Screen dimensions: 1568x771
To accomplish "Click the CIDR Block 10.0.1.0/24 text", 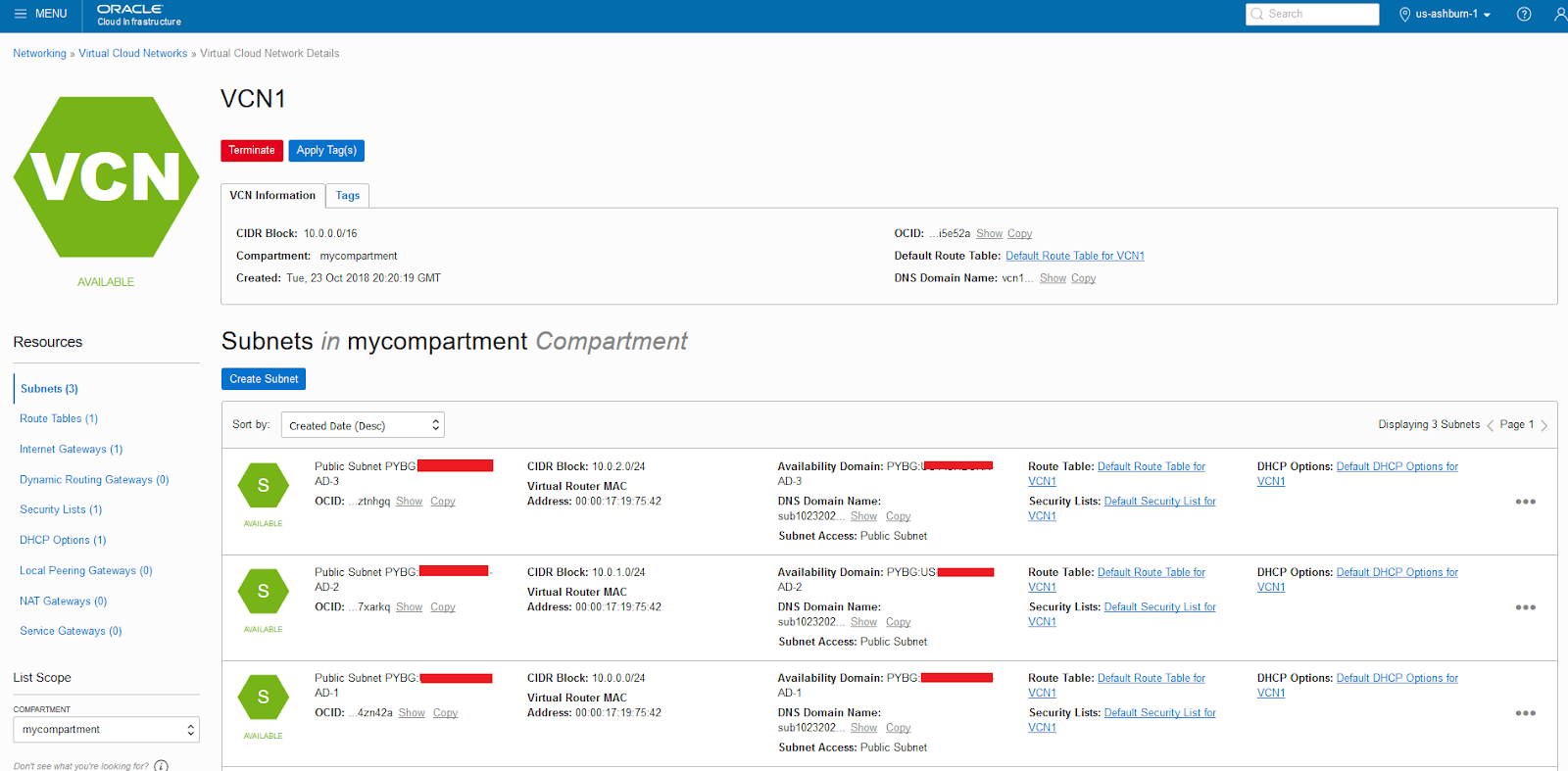I will [586, 572].
